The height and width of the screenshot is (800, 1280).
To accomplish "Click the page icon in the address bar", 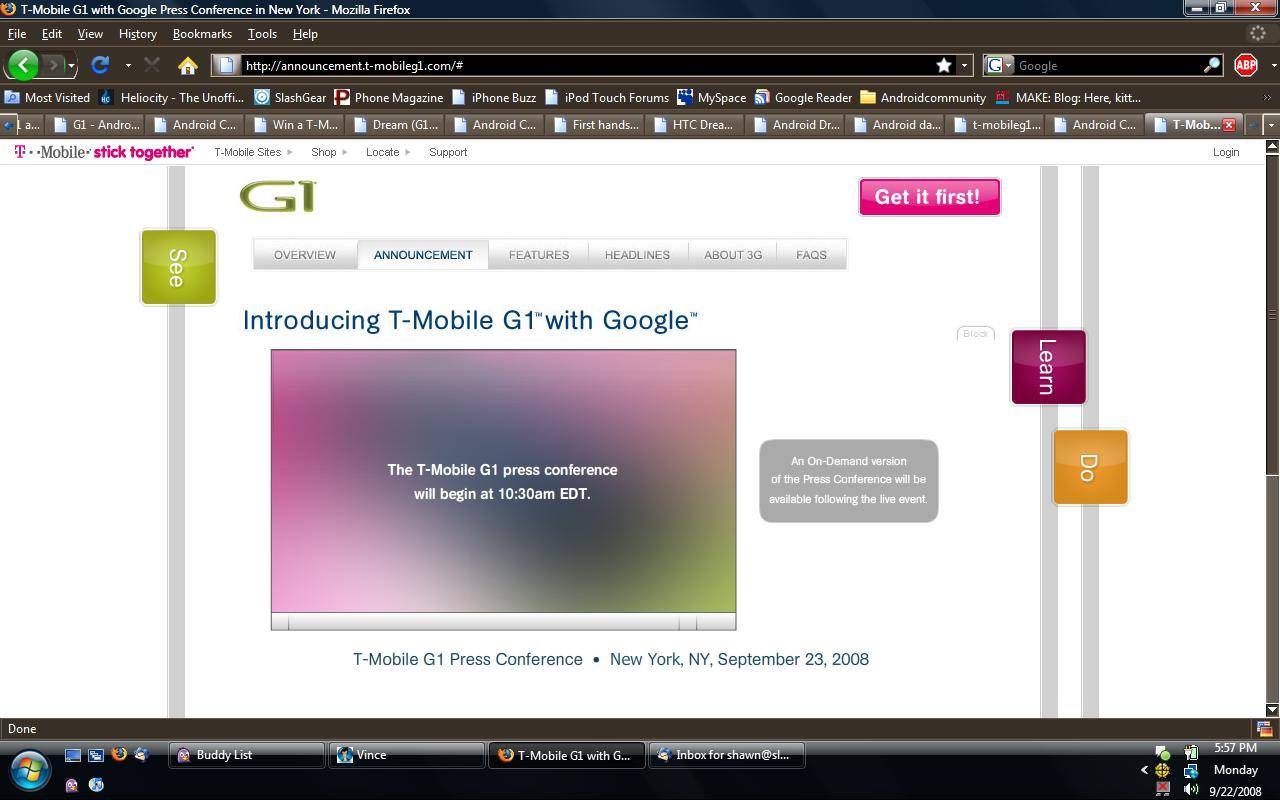I will point(226,65).
